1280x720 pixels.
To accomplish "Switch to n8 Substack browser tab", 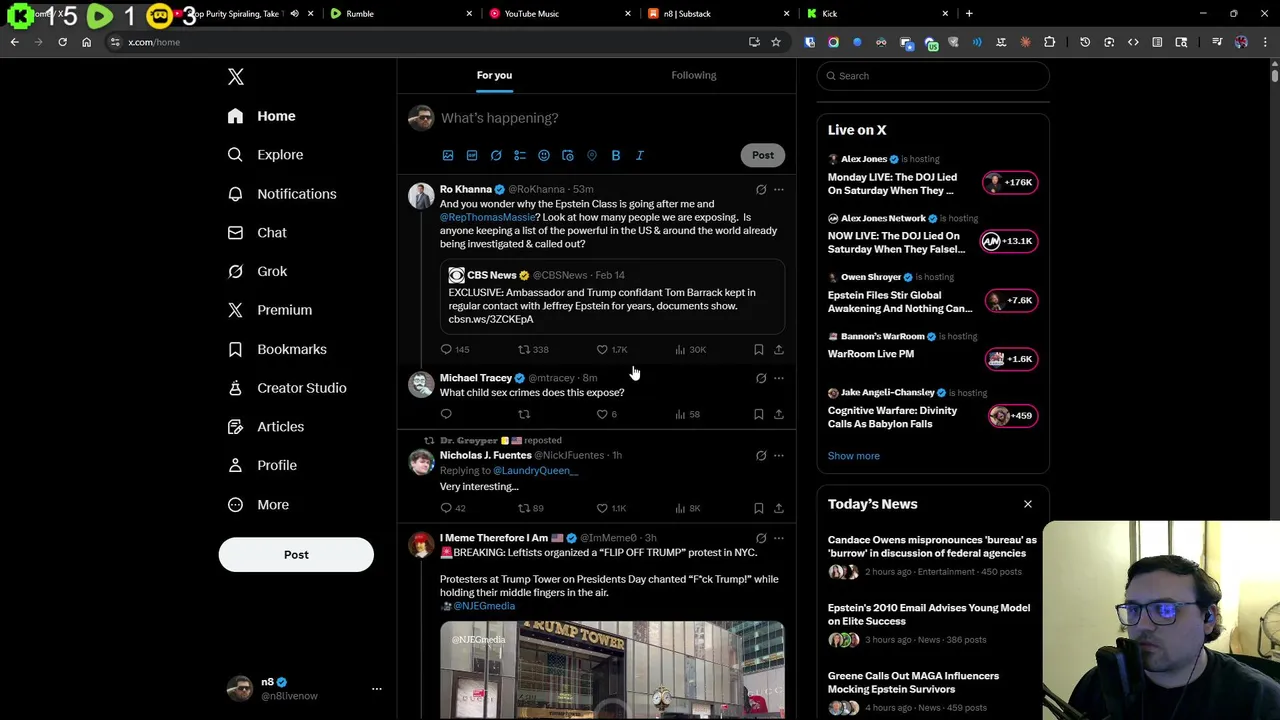I will (x=720, y=14).
